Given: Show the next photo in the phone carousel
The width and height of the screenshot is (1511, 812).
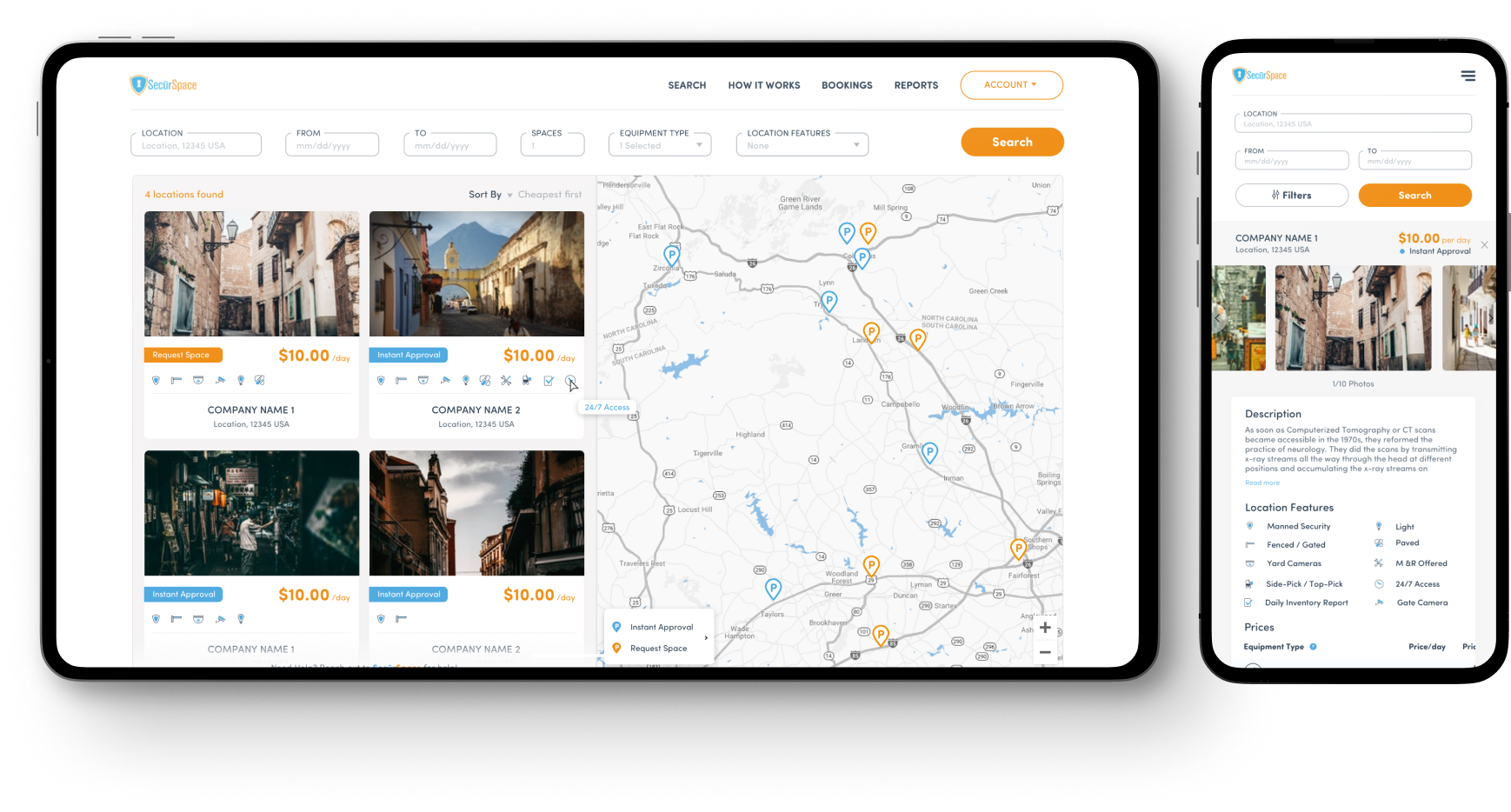Looking at the screenshot, I should coord(1489,319).
